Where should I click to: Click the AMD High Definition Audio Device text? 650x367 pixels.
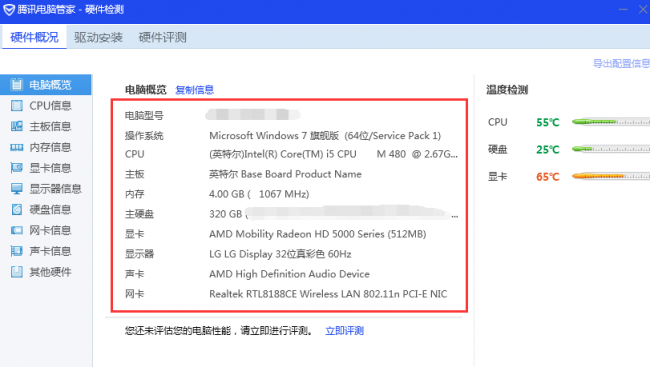point(289,274)
